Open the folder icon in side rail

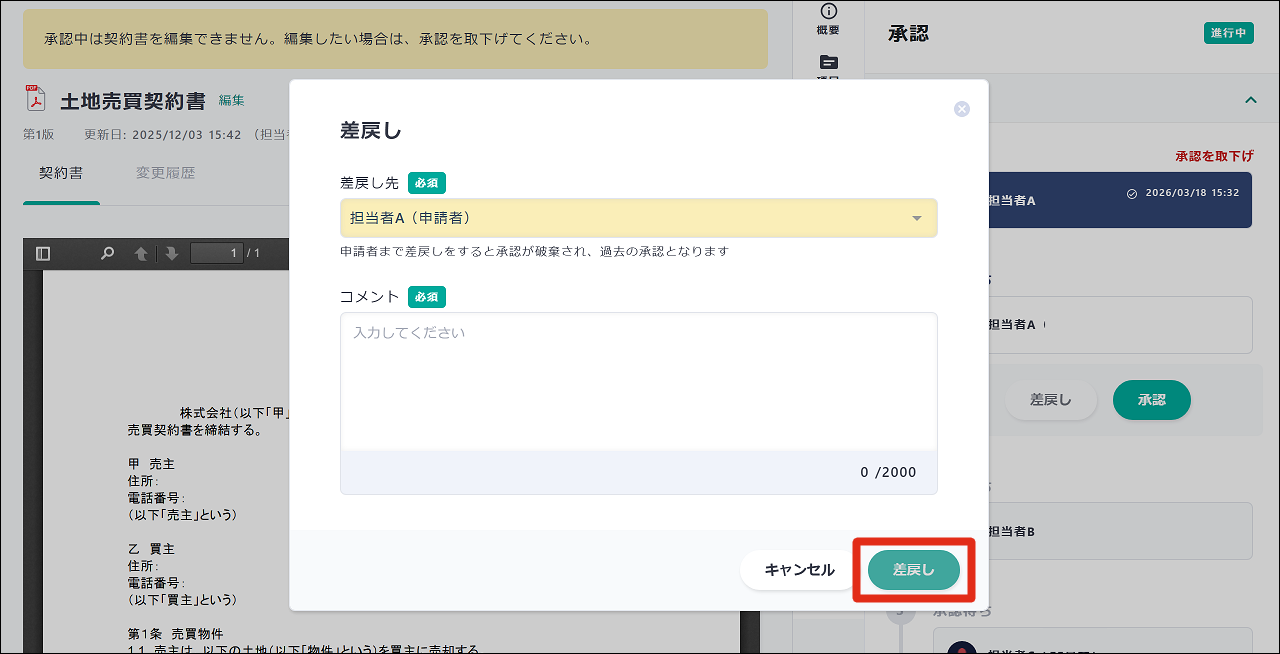[828, 62]
